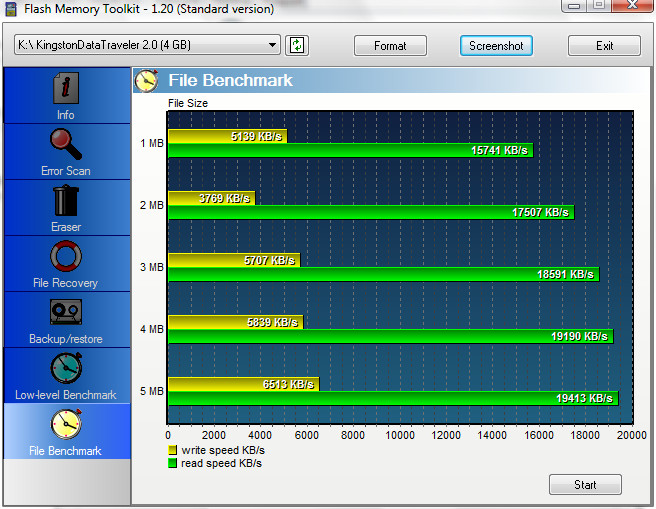This screenshot has height=509, width=656.
Task: Open the Info panel icon
Action: 66,90
